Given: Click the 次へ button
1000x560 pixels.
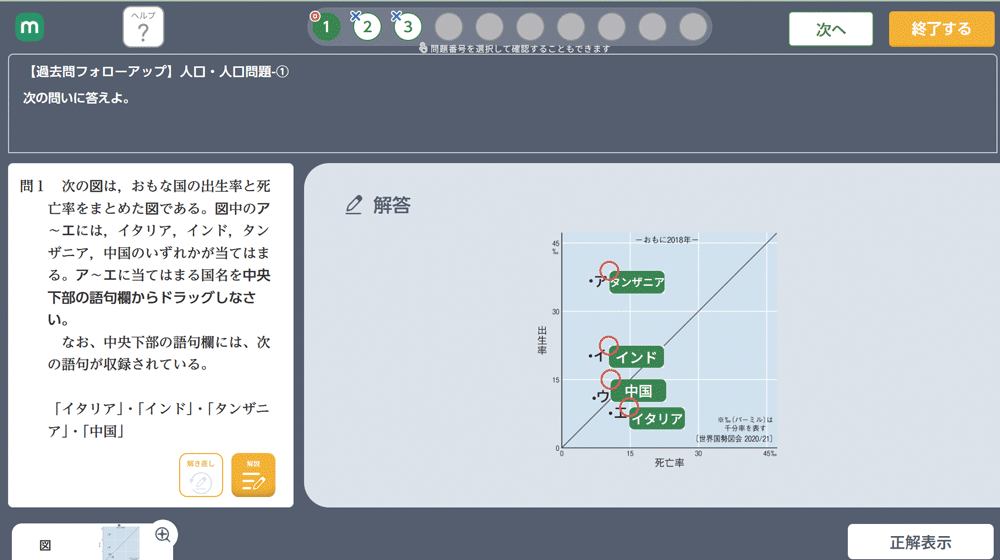Looking at the screenshot, I should tap(831, 29).
